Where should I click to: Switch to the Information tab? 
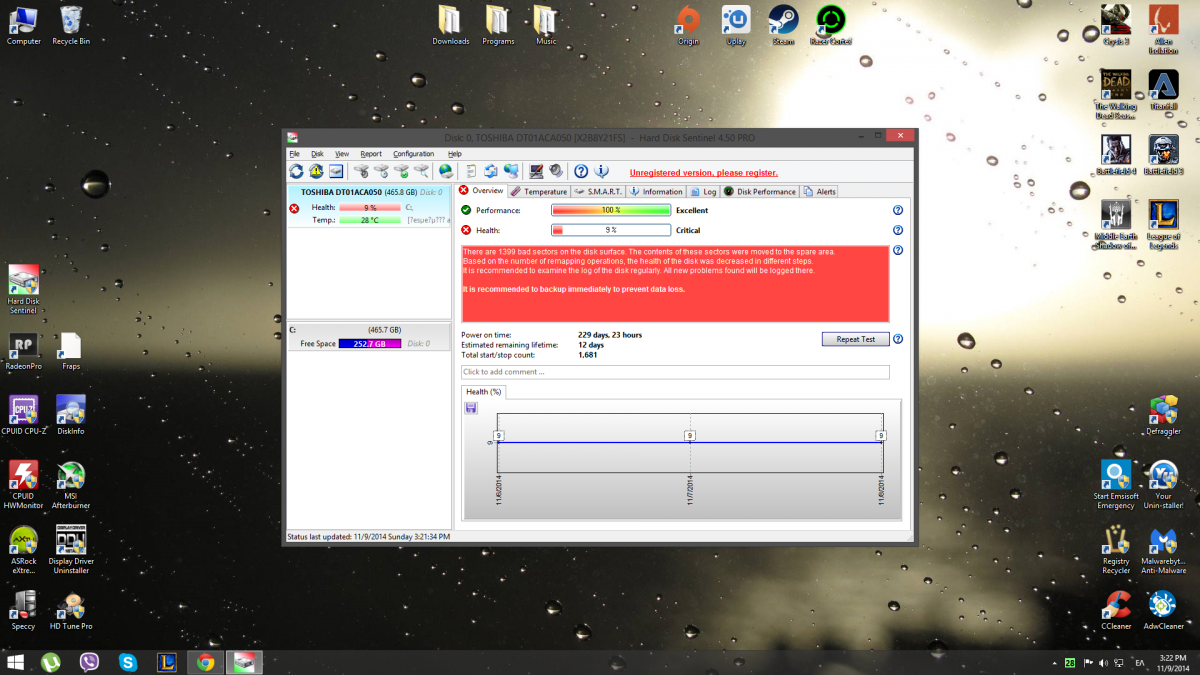pos(656,191)
